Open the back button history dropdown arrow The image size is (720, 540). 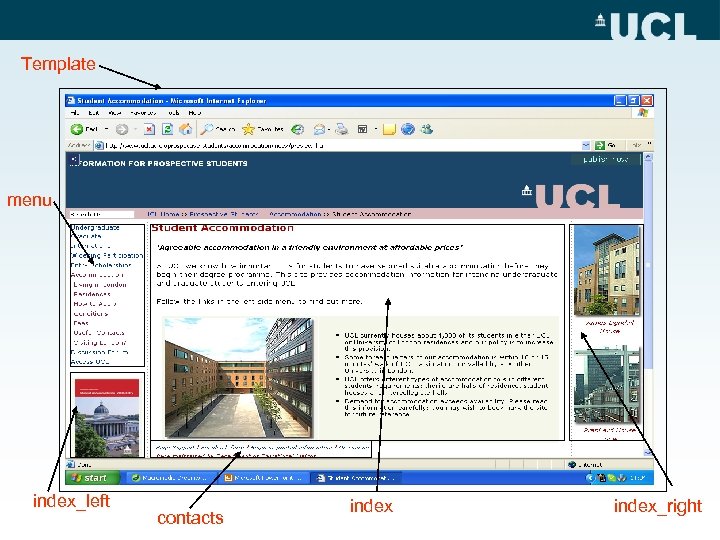pyautogui.click(x=107, y=129)
